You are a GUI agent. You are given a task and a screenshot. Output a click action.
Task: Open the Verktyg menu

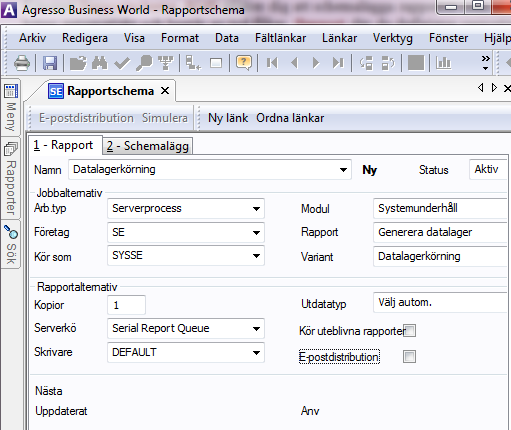393,38
